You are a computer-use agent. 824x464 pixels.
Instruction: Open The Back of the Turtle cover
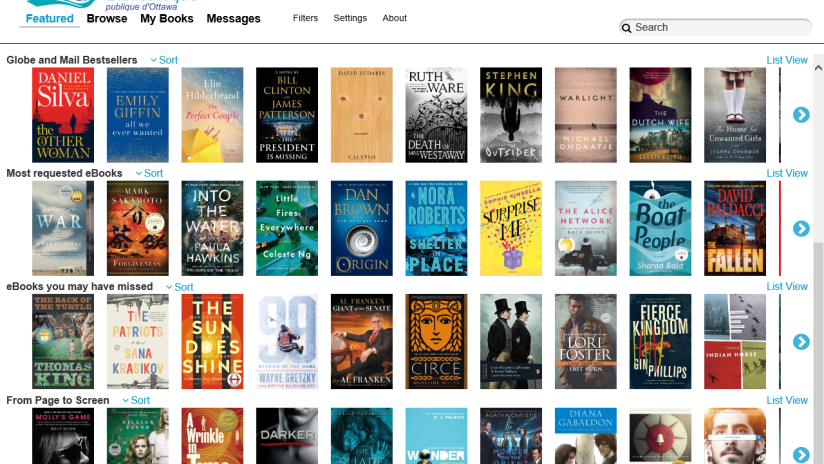point(63,342)
